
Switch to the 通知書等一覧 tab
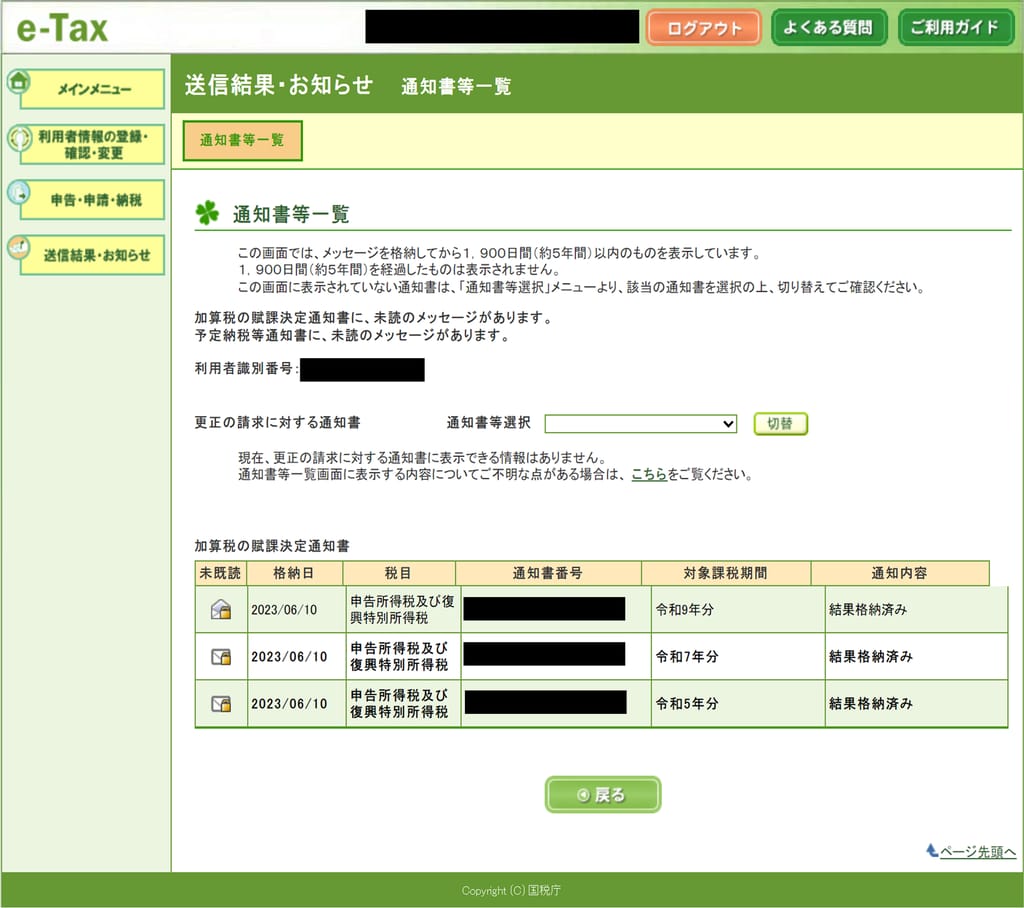point(241,140)
